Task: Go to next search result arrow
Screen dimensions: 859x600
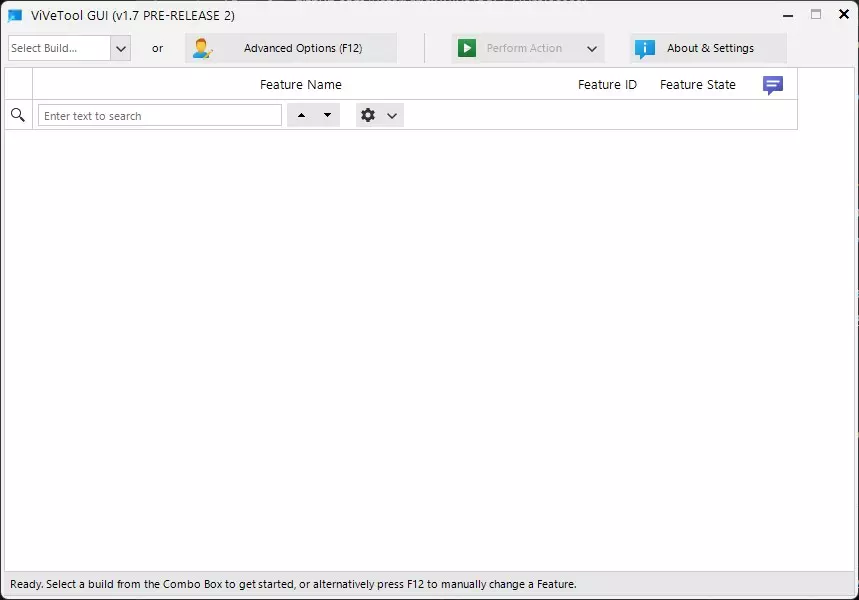Action: (x=327, y=115)
